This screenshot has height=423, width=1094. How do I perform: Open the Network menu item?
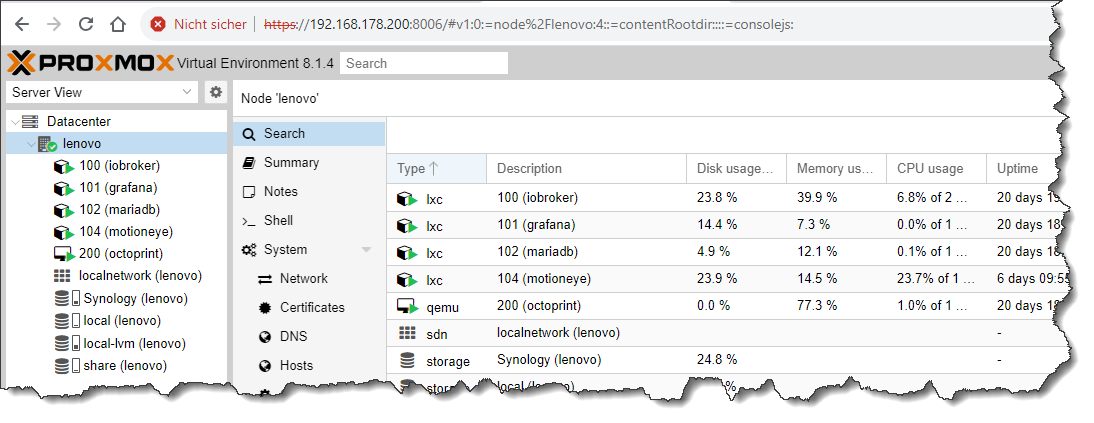(309, 279)
